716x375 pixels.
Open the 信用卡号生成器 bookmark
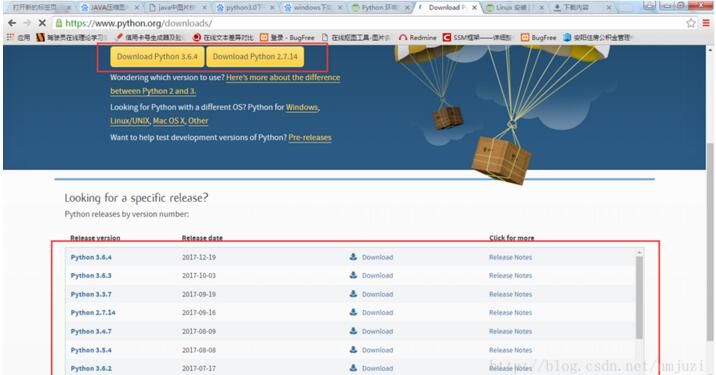click(x=149, y=37)
